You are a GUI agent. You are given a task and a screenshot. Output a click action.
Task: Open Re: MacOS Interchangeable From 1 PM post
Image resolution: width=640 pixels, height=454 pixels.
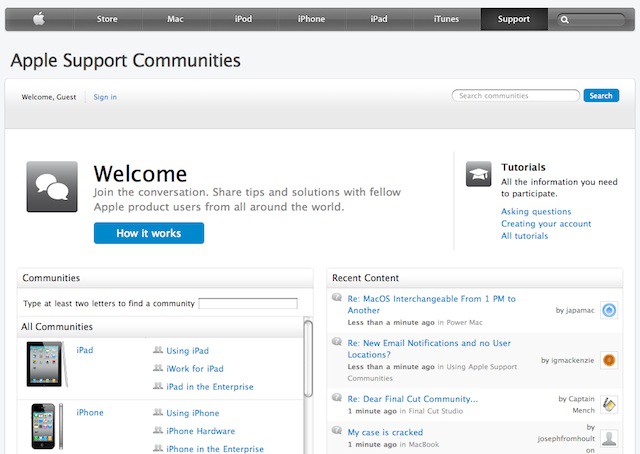coord(431,305)
